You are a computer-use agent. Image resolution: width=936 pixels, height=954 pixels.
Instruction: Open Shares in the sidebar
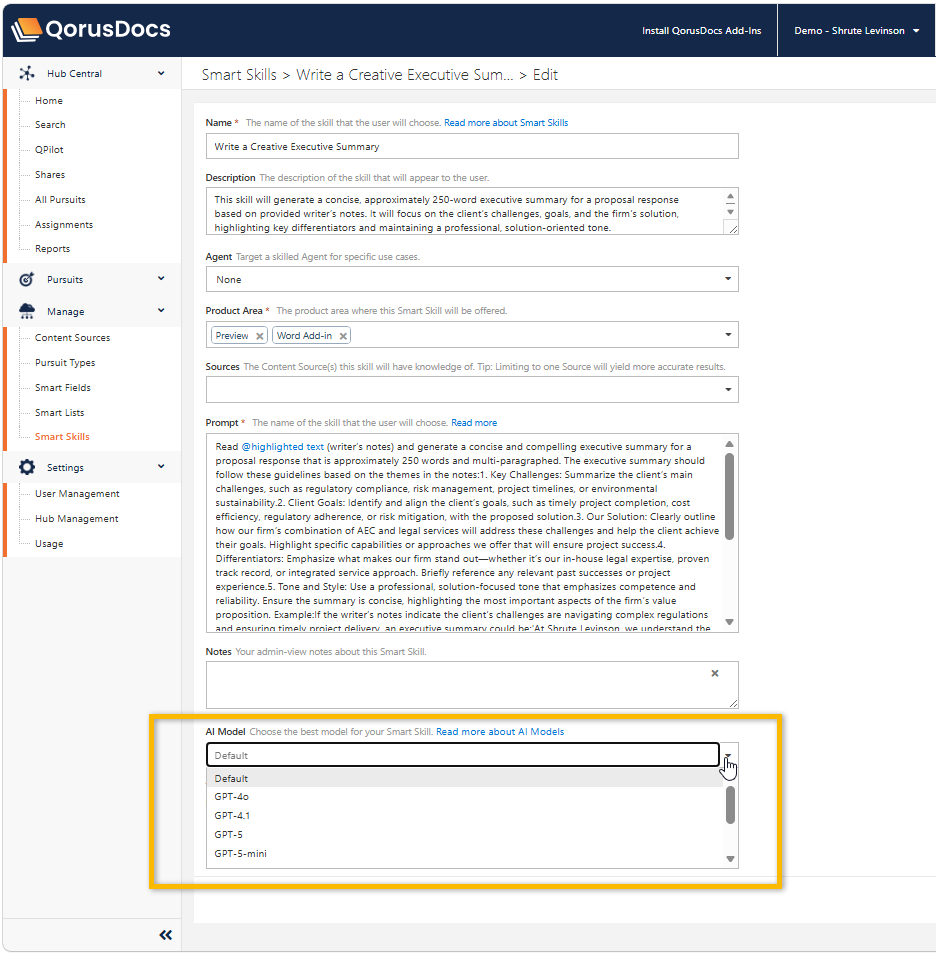point(50,175)
